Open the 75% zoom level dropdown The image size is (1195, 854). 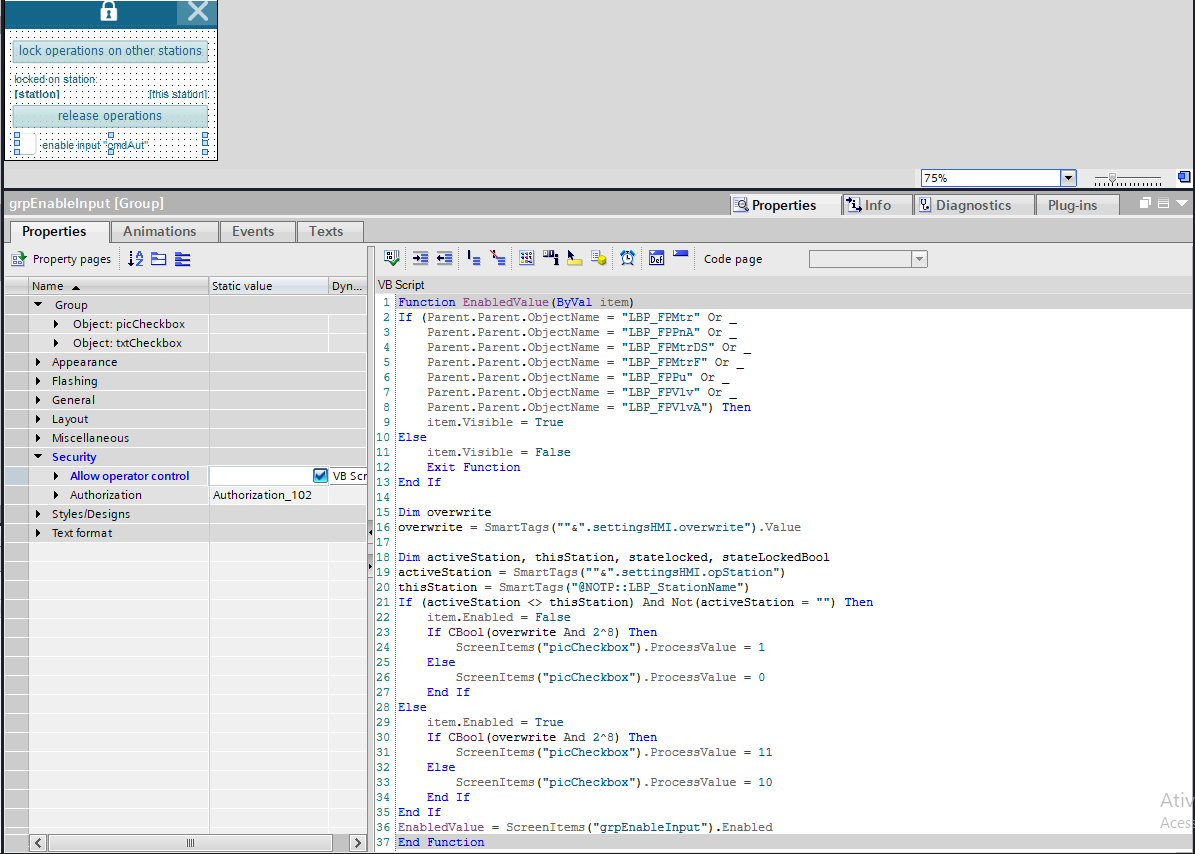[1068, 178]
